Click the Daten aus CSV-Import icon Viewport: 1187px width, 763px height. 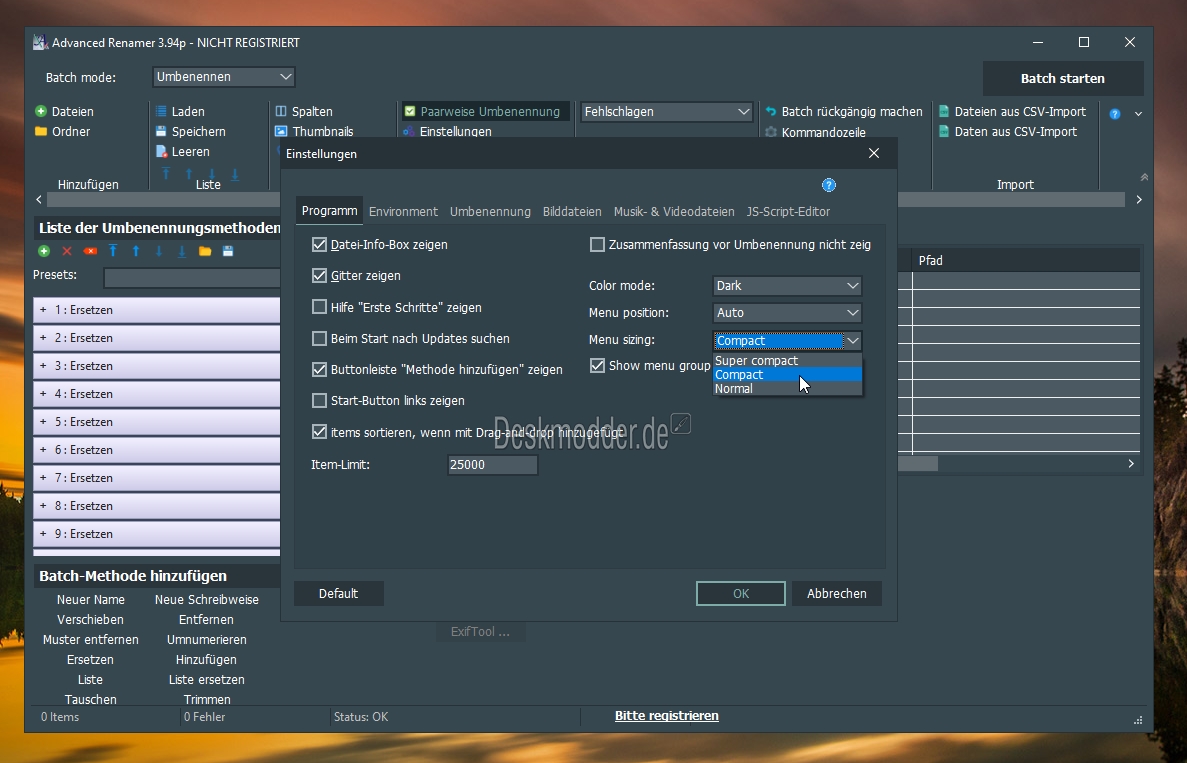tap(944, 131)
